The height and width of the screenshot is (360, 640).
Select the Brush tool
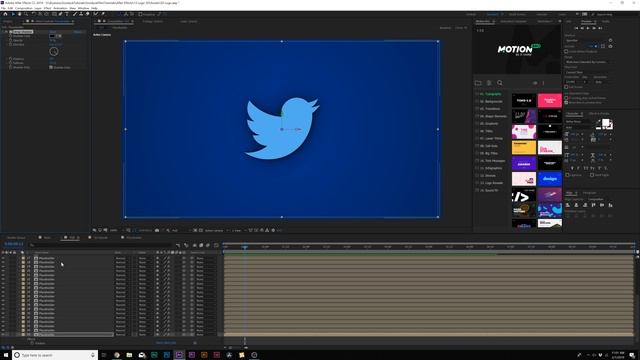click(74, 14)
